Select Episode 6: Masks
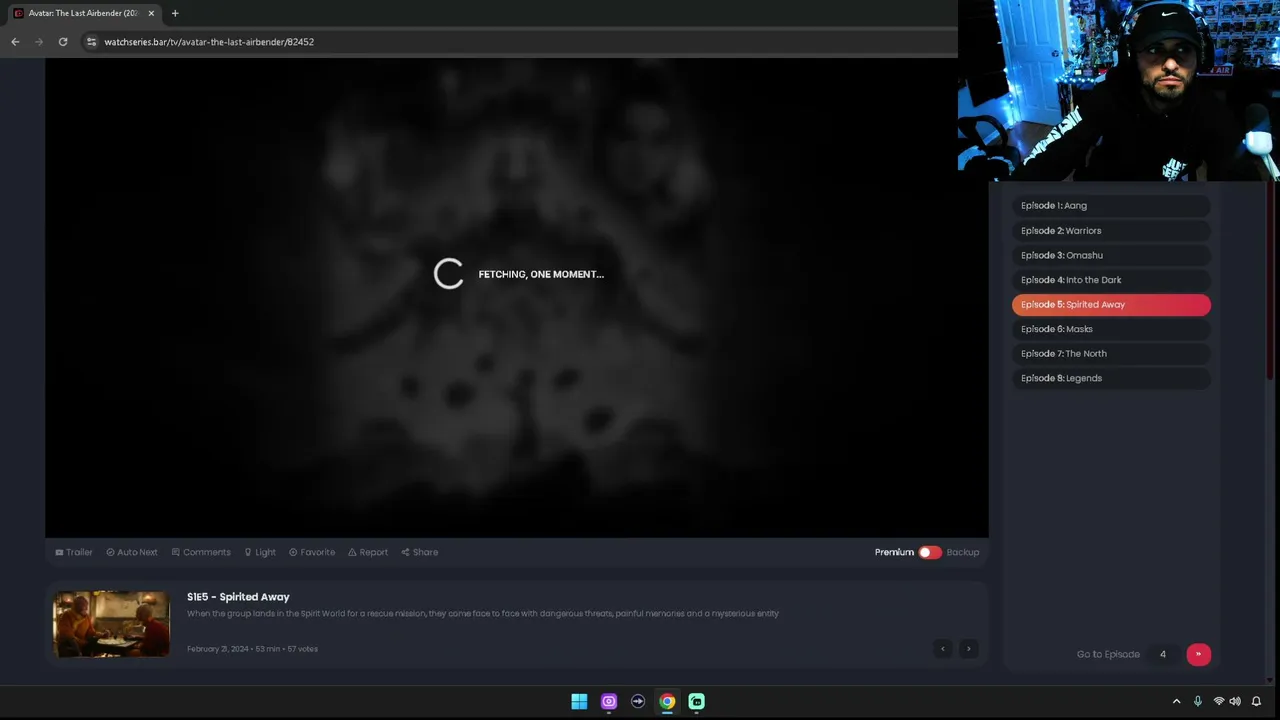1280x720 pixels. (1111, 329)
